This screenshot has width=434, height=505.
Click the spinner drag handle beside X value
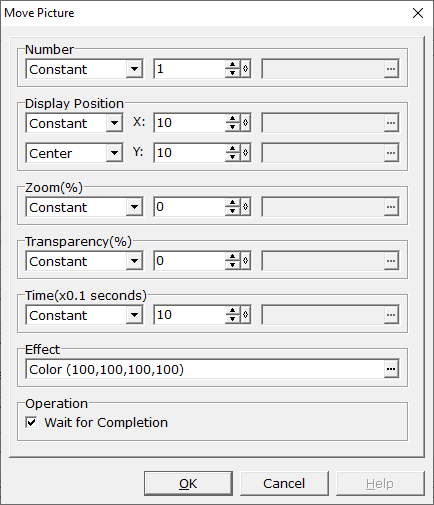pyautogui.click(x=246, y=123)
